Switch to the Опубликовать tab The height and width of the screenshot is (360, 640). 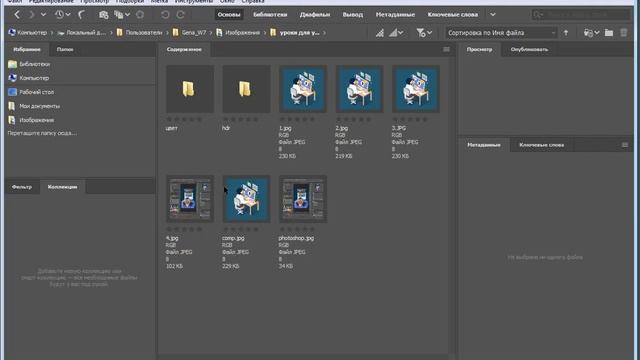(529, 49)
